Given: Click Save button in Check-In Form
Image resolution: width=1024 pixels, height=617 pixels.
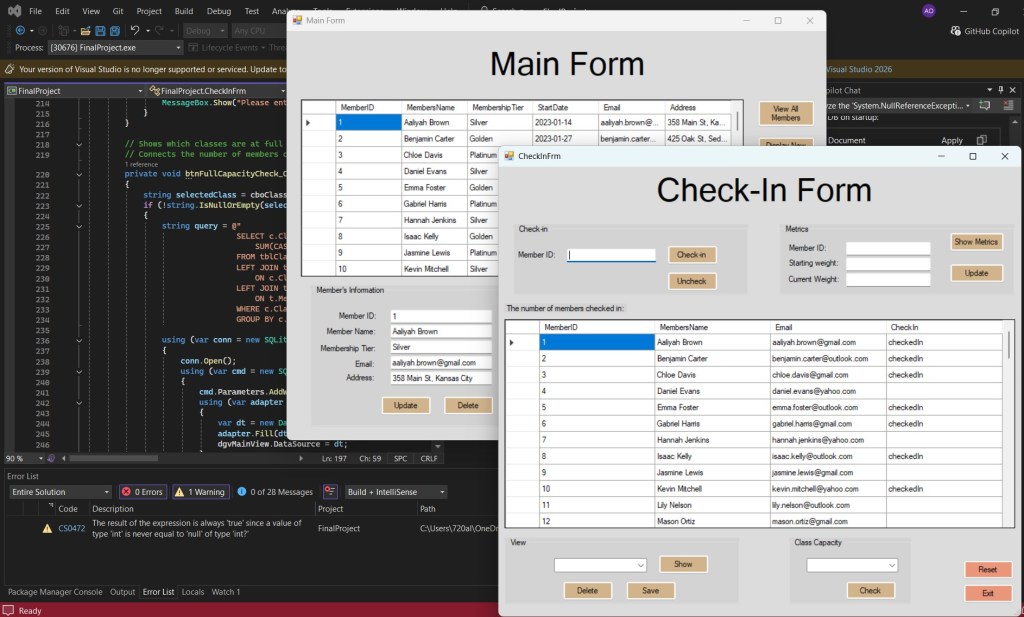Looking at the screenshot, I should click(x=650, y=590).
